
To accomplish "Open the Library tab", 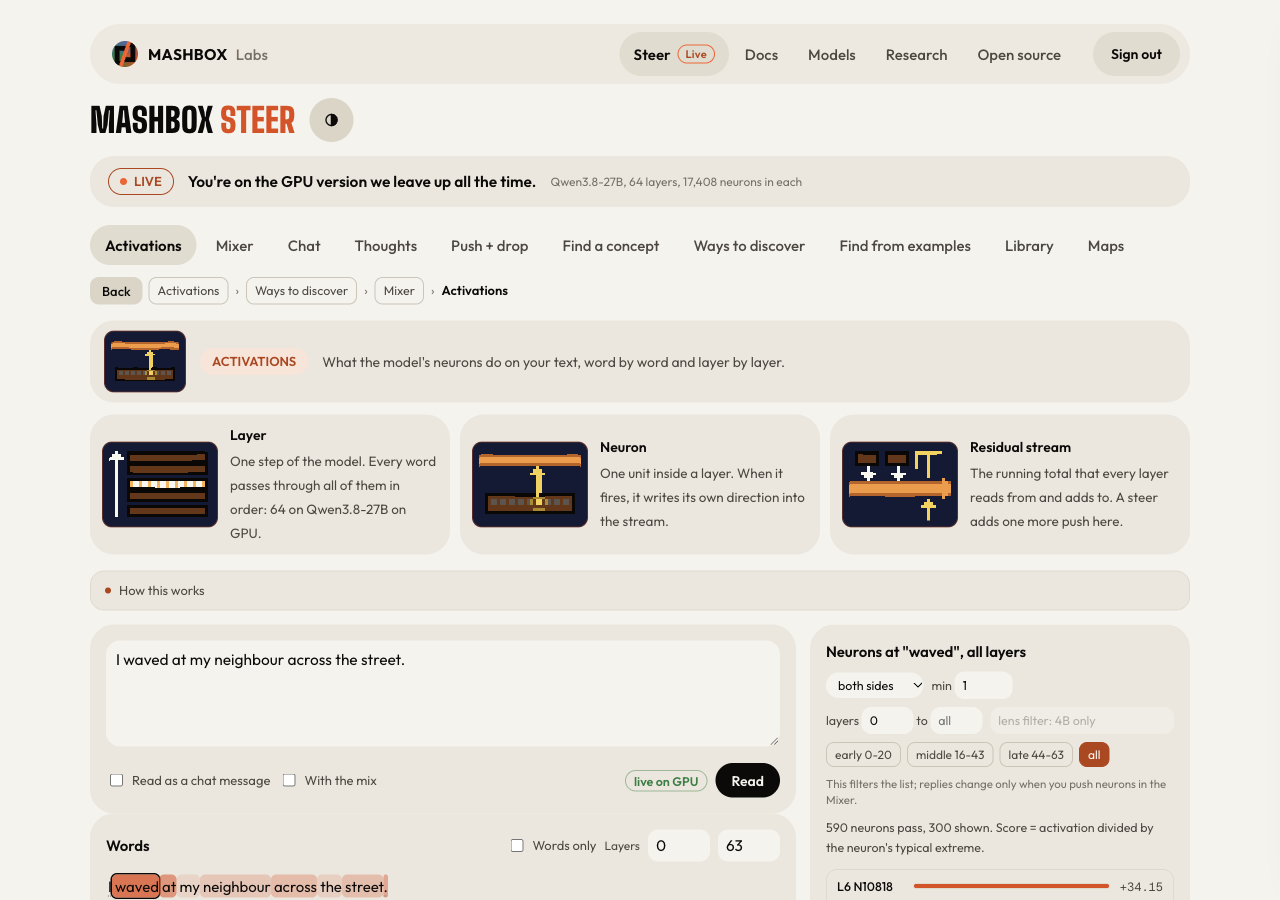I will coord(1029,245).
